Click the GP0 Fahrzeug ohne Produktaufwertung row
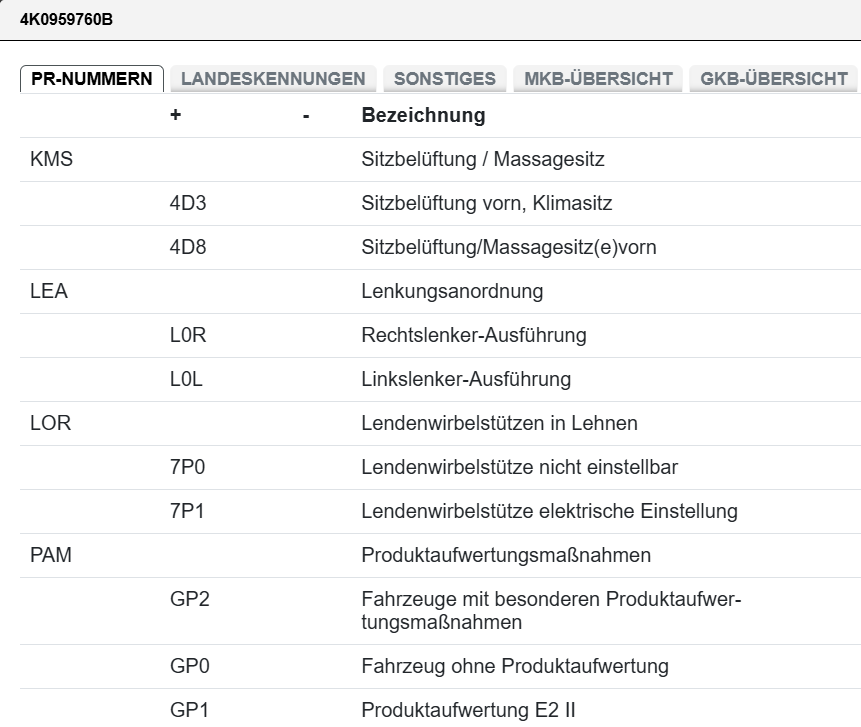 514,666
